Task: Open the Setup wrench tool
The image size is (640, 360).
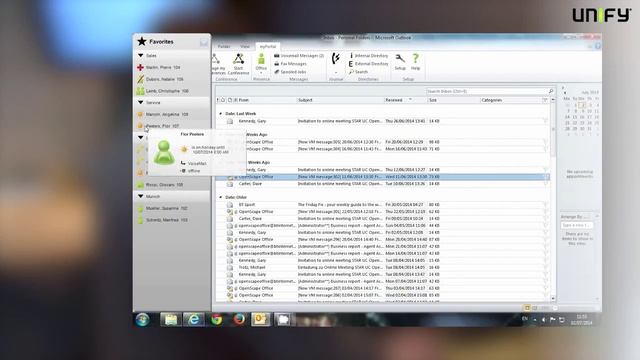Action: pos(400,62)
